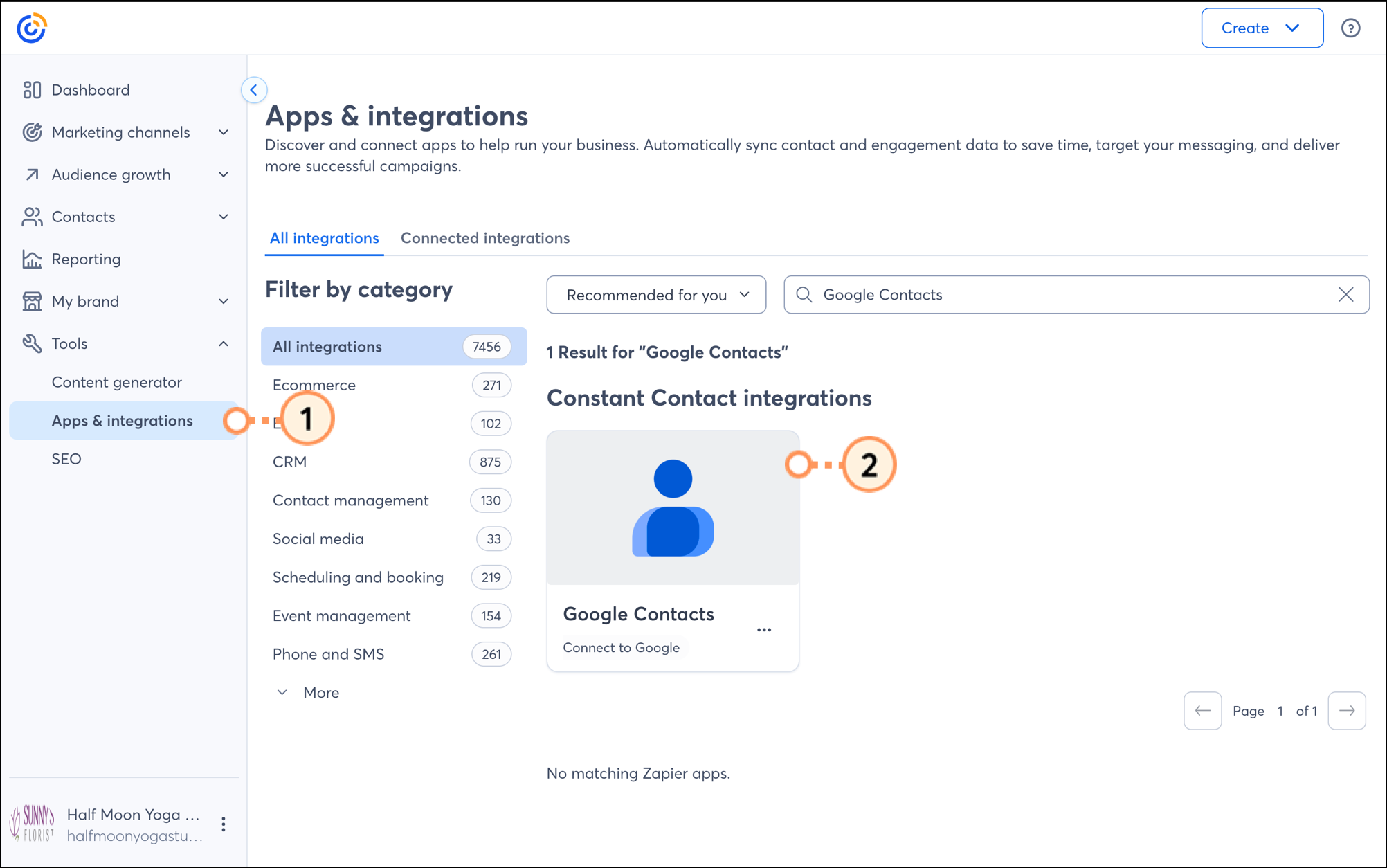Viewport: 1387px width, 868px height.
Task: Open the Create dropdown button
Action: [x=1262, y=28]
